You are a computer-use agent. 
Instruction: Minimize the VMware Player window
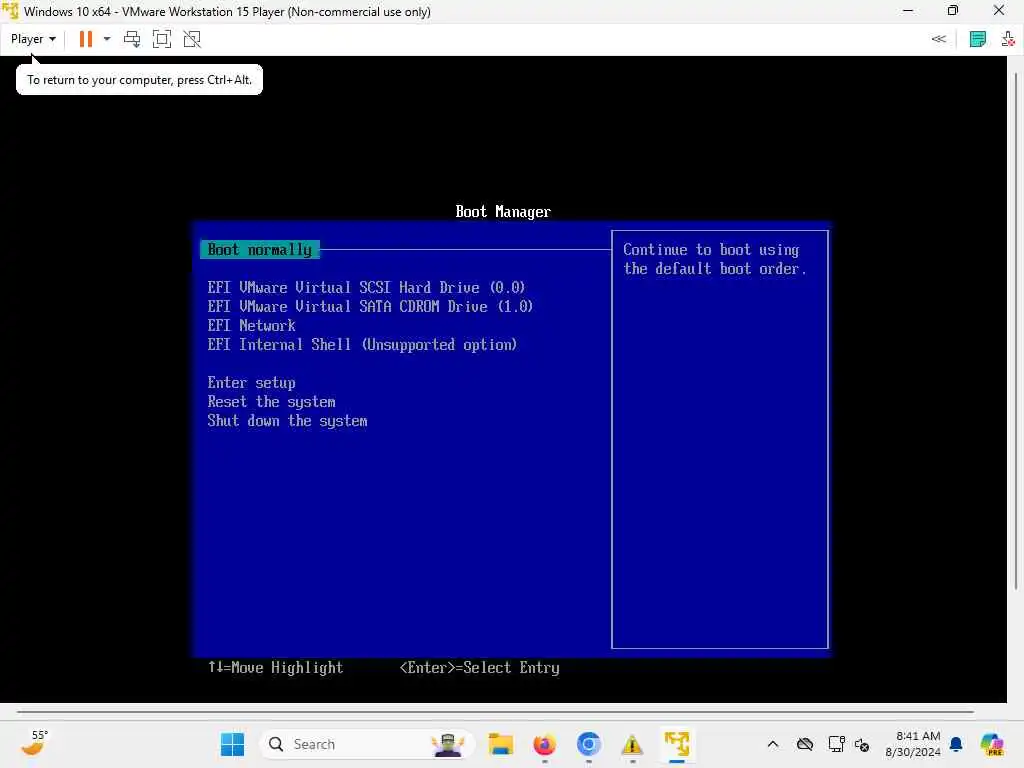coord(908,11)
